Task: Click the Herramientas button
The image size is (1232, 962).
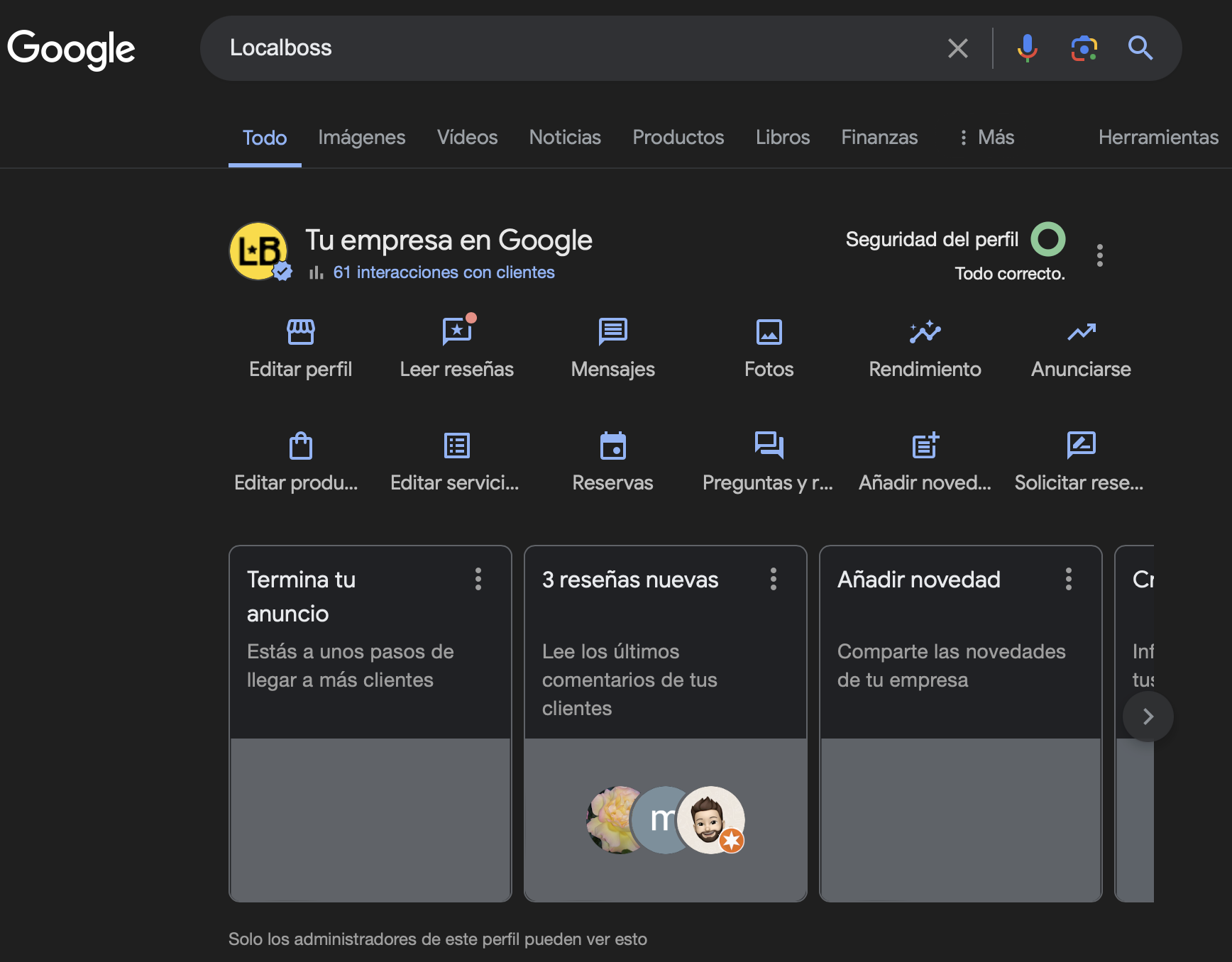Action: 1157,138
